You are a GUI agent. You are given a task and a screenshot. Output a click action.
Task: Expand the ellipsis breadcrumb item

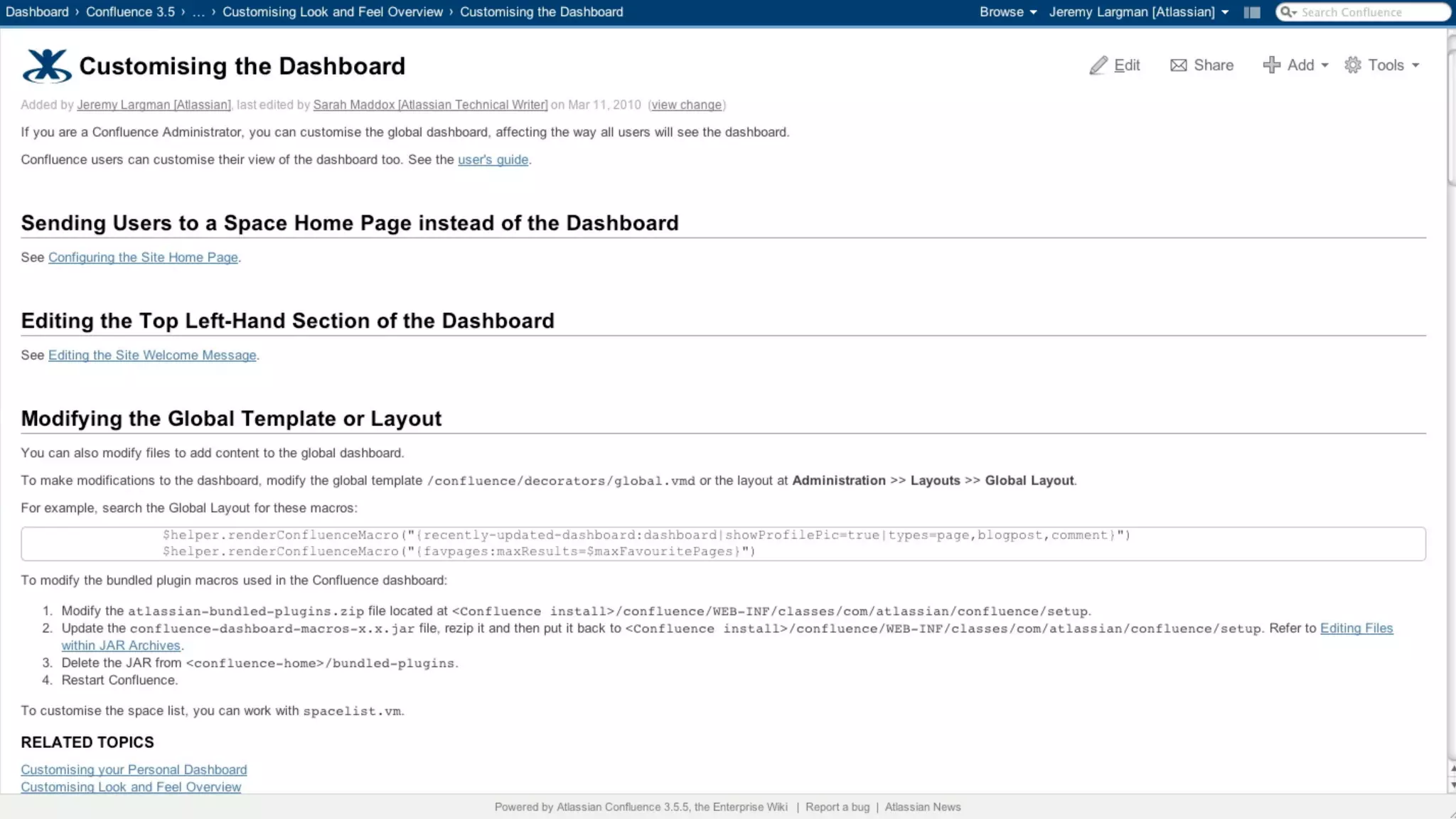coord(198,12)
